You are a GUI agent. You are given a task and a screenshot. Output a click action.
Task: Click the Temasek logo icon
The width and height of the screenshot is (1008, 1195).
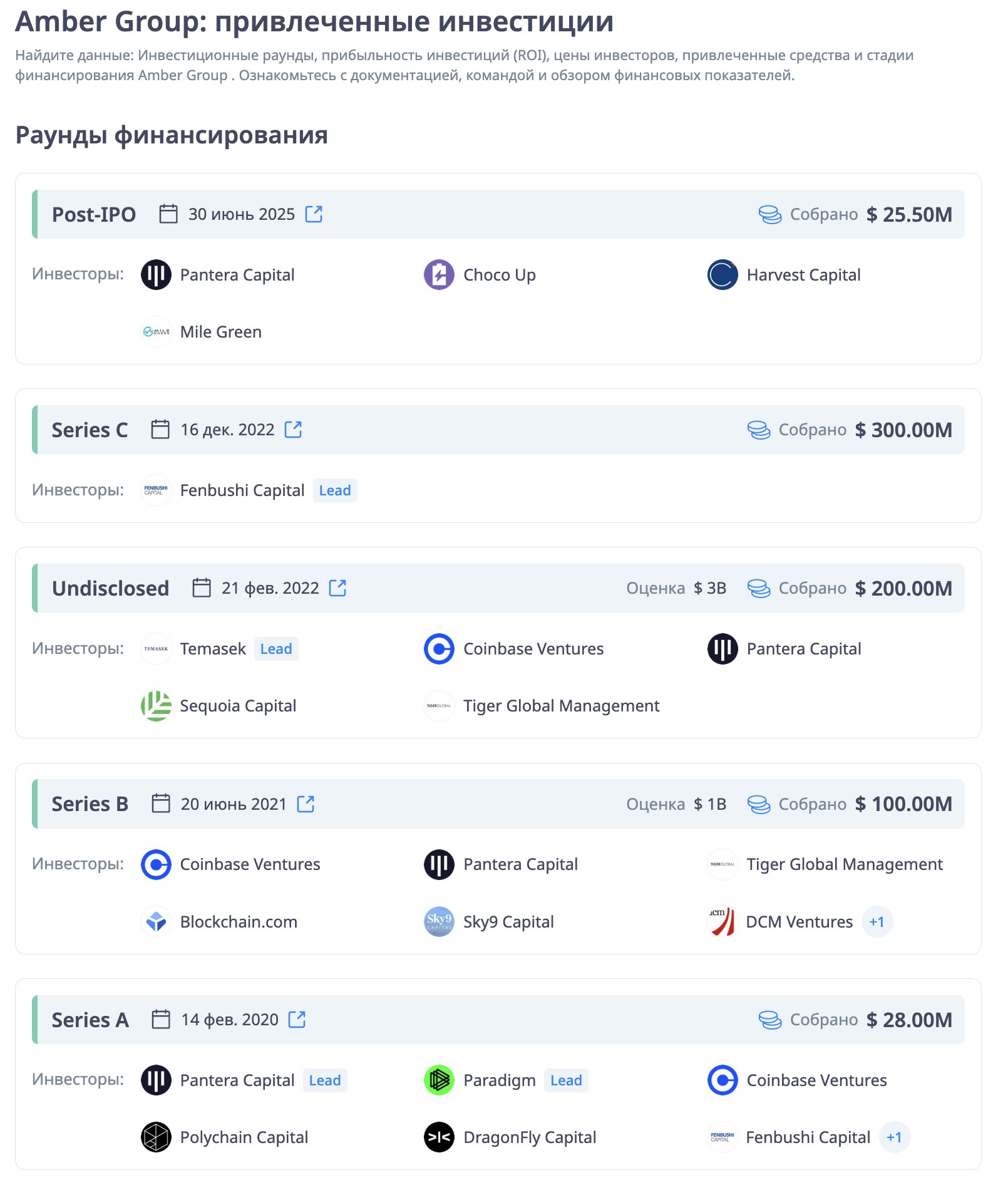coord(156,649)
